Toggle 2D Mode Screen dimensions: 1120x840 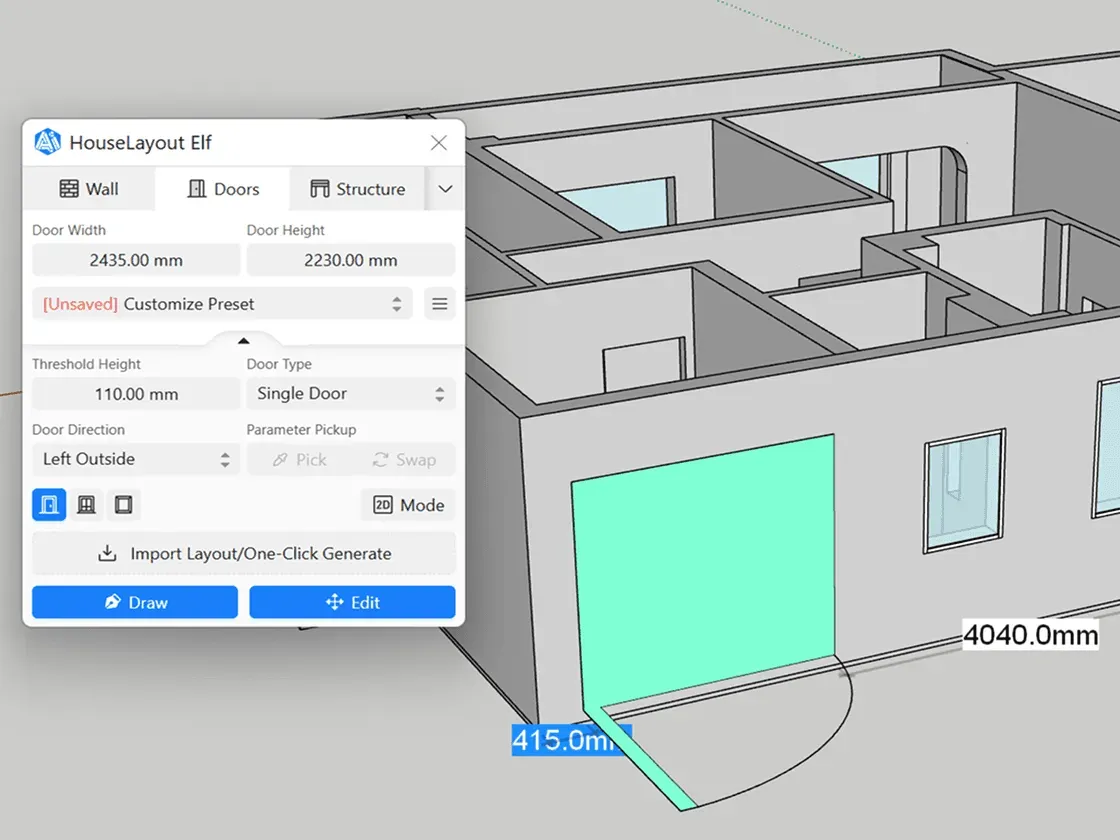[408, 505]
